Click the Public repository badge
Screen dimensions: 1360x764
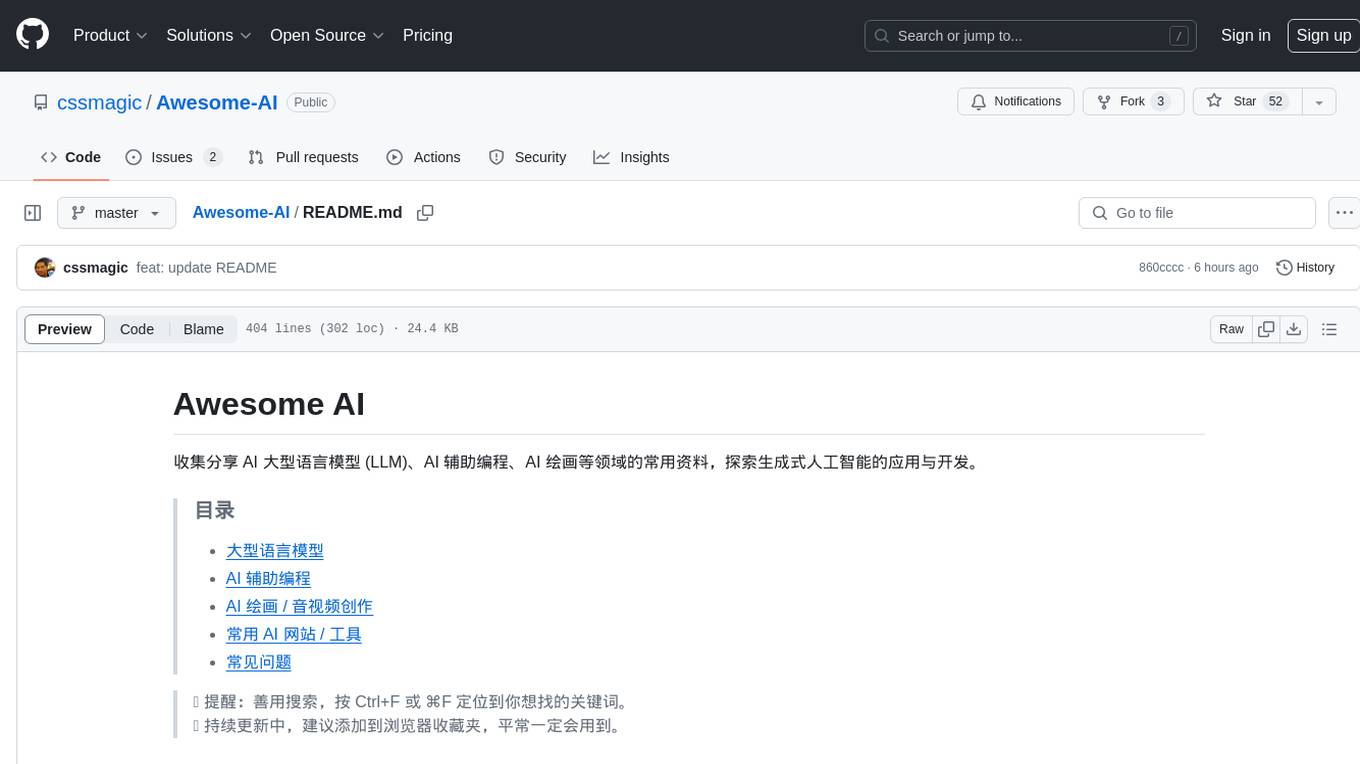coord(311,102)
